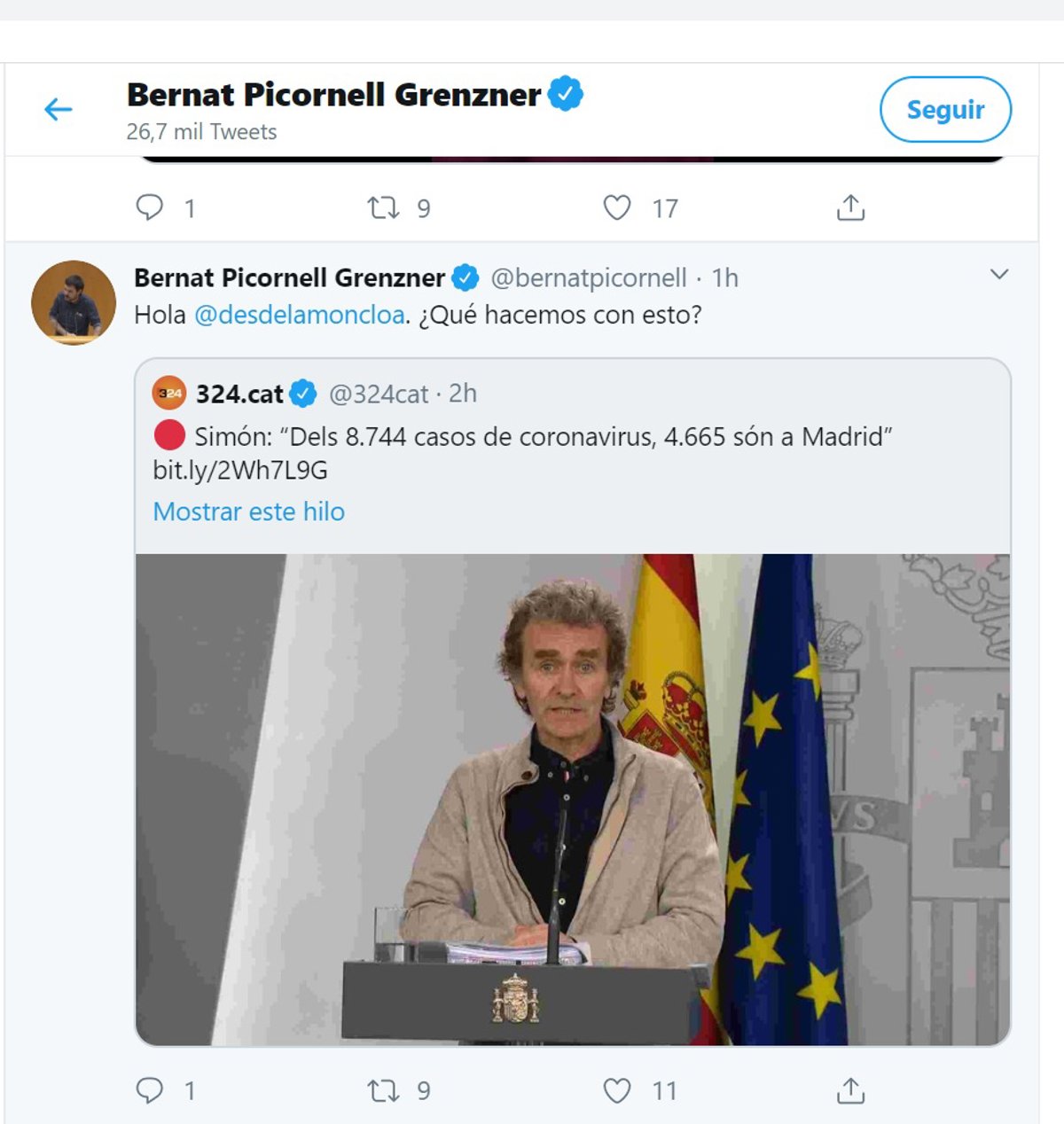Screen dimensions: 1064x1124
Task: Open the @bernatpicornell handle in the tweet
Action: 589,278
